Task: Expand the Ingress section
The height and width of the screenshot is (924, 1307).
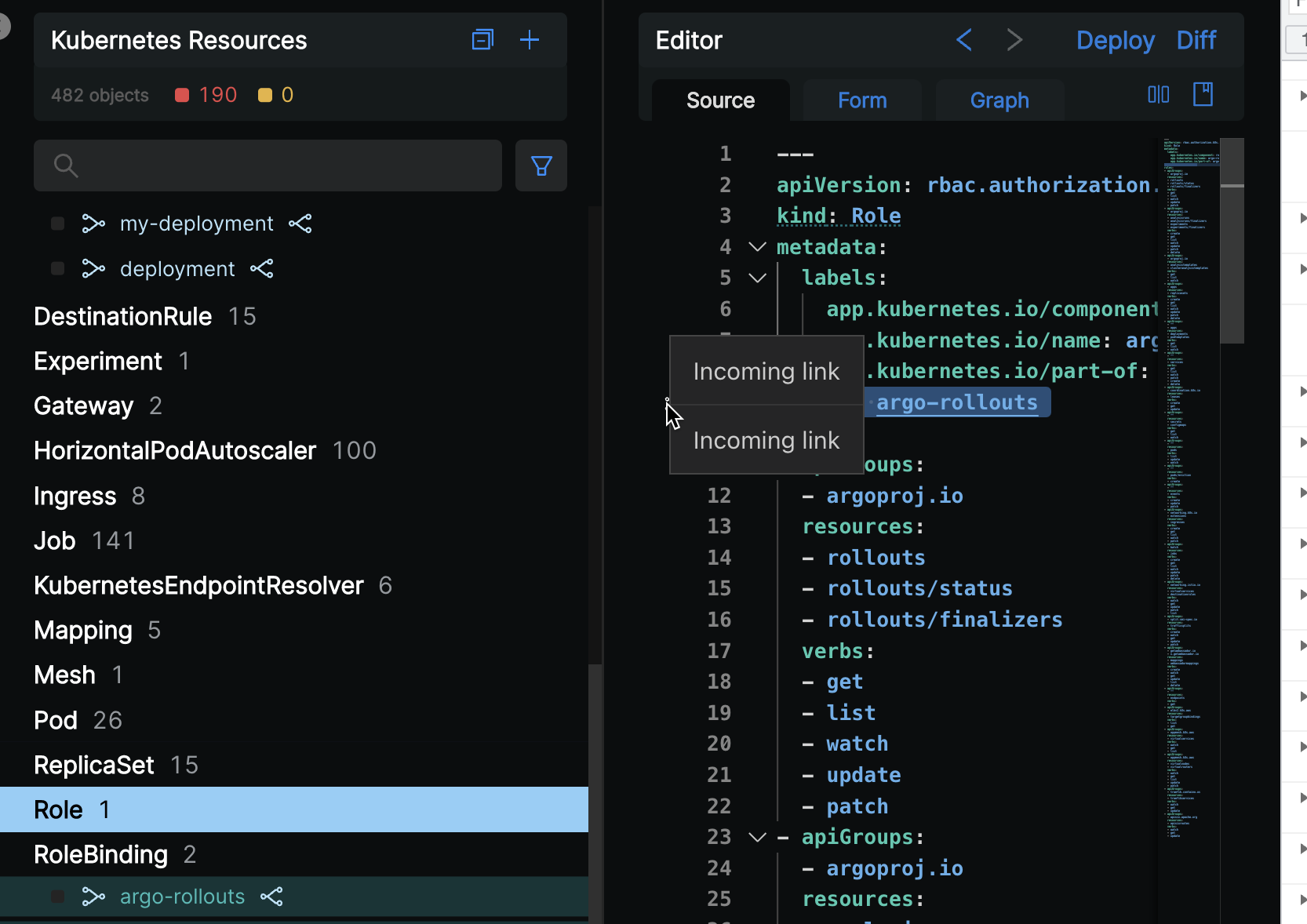Action: [75, 497]
